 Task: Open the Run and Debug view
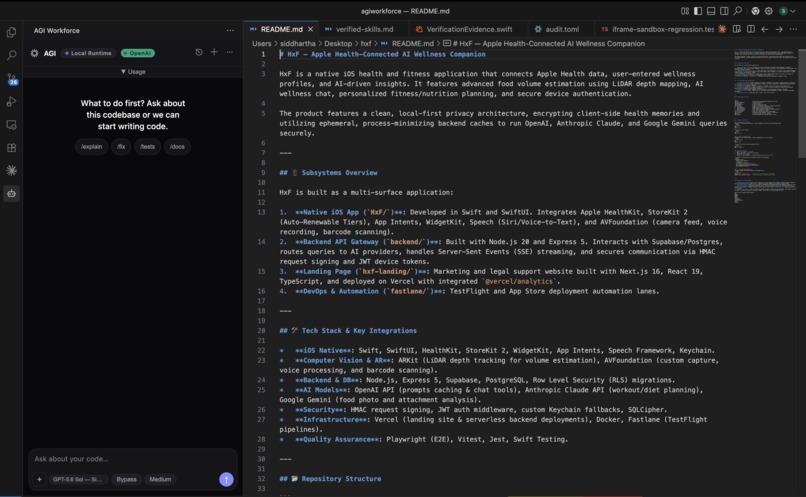11,102
